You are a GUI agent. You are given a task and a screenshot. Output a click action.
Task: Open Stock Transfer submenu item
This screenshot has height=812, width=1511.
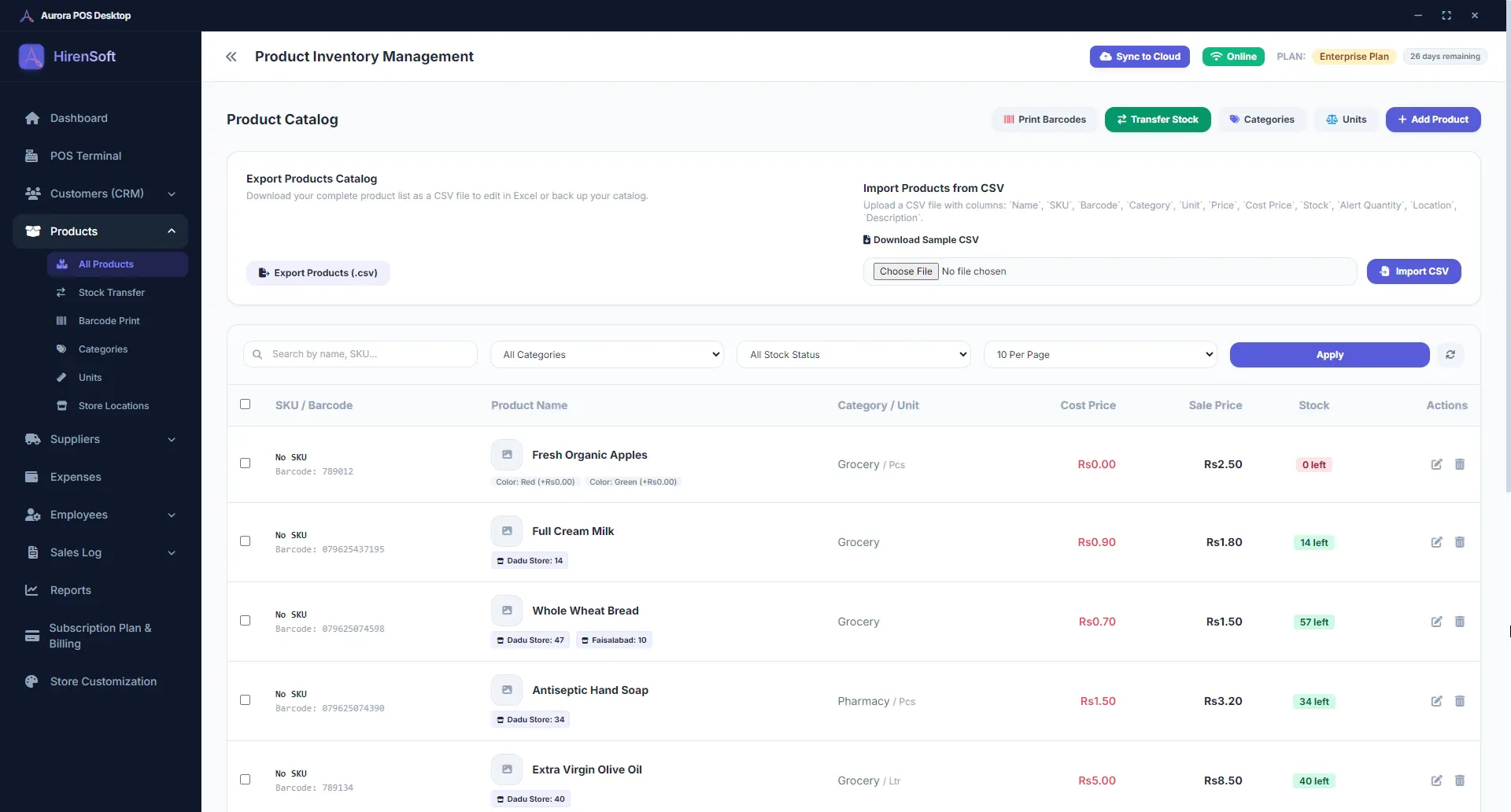click(116, 293)
